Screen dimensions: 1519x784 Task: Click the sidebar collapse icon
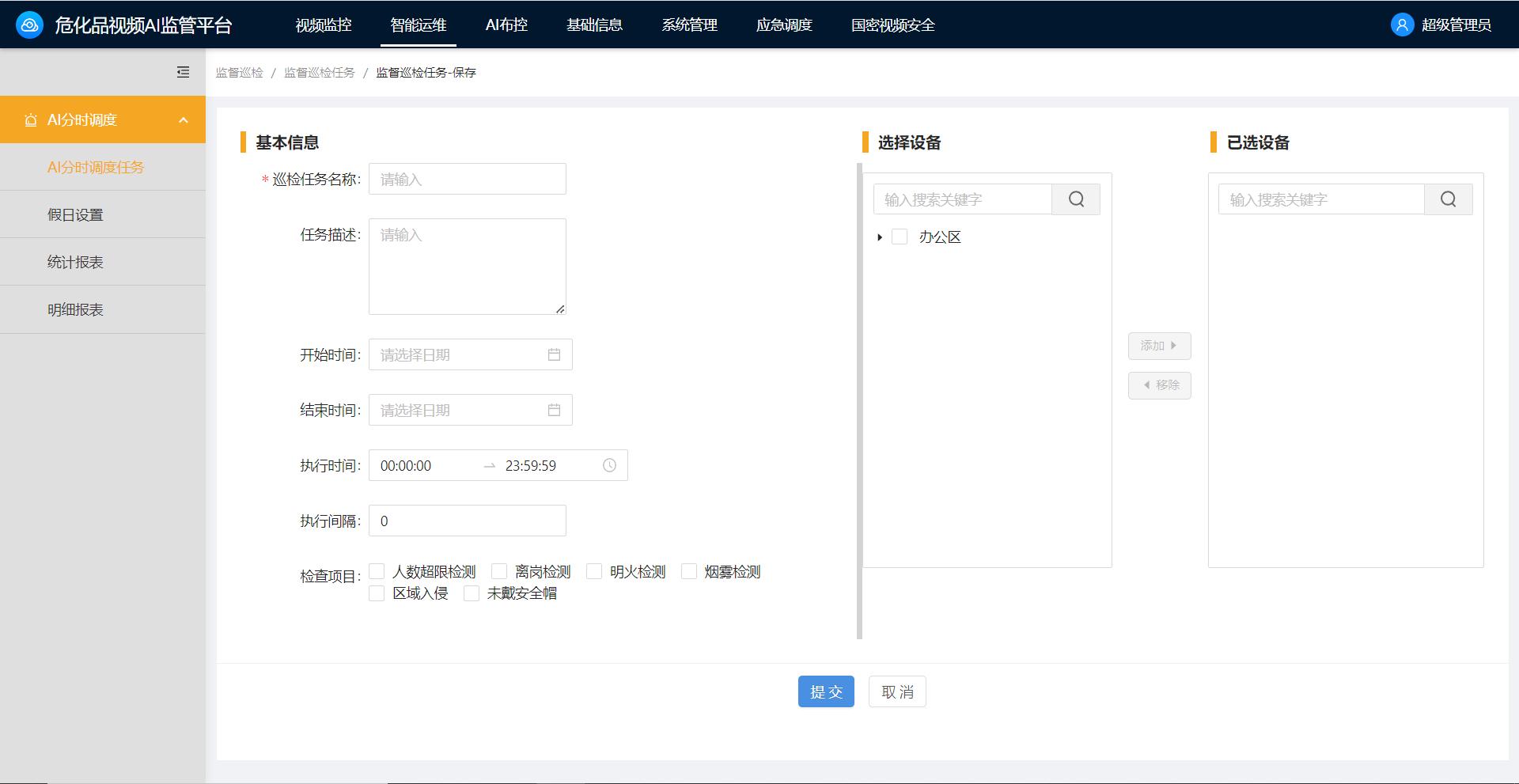[183, 71]
